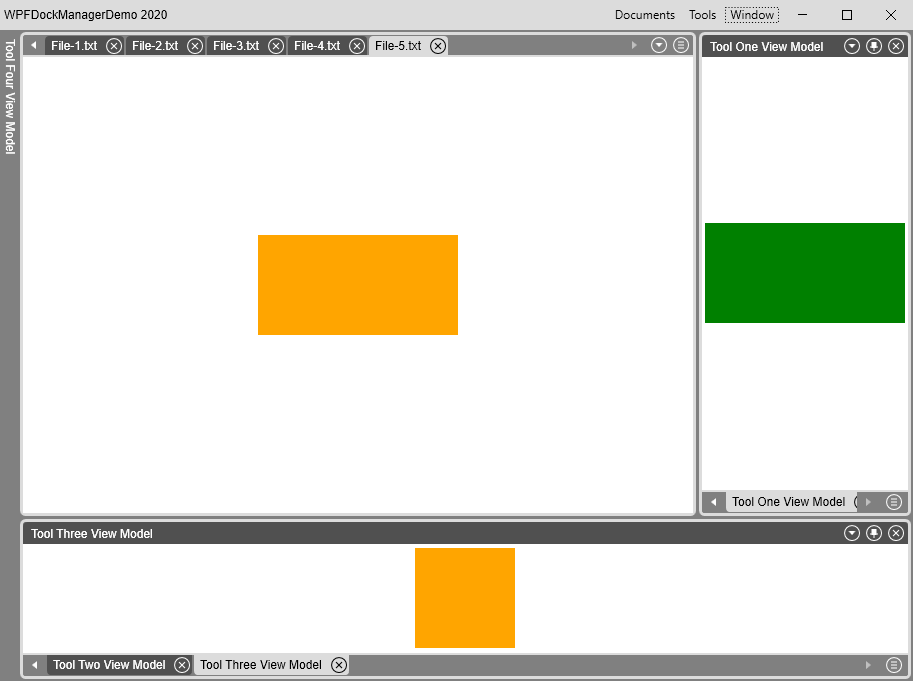913x681 pixels.
Task: Select the Tool Three View Model bottom tab
Action: (261, 665)
